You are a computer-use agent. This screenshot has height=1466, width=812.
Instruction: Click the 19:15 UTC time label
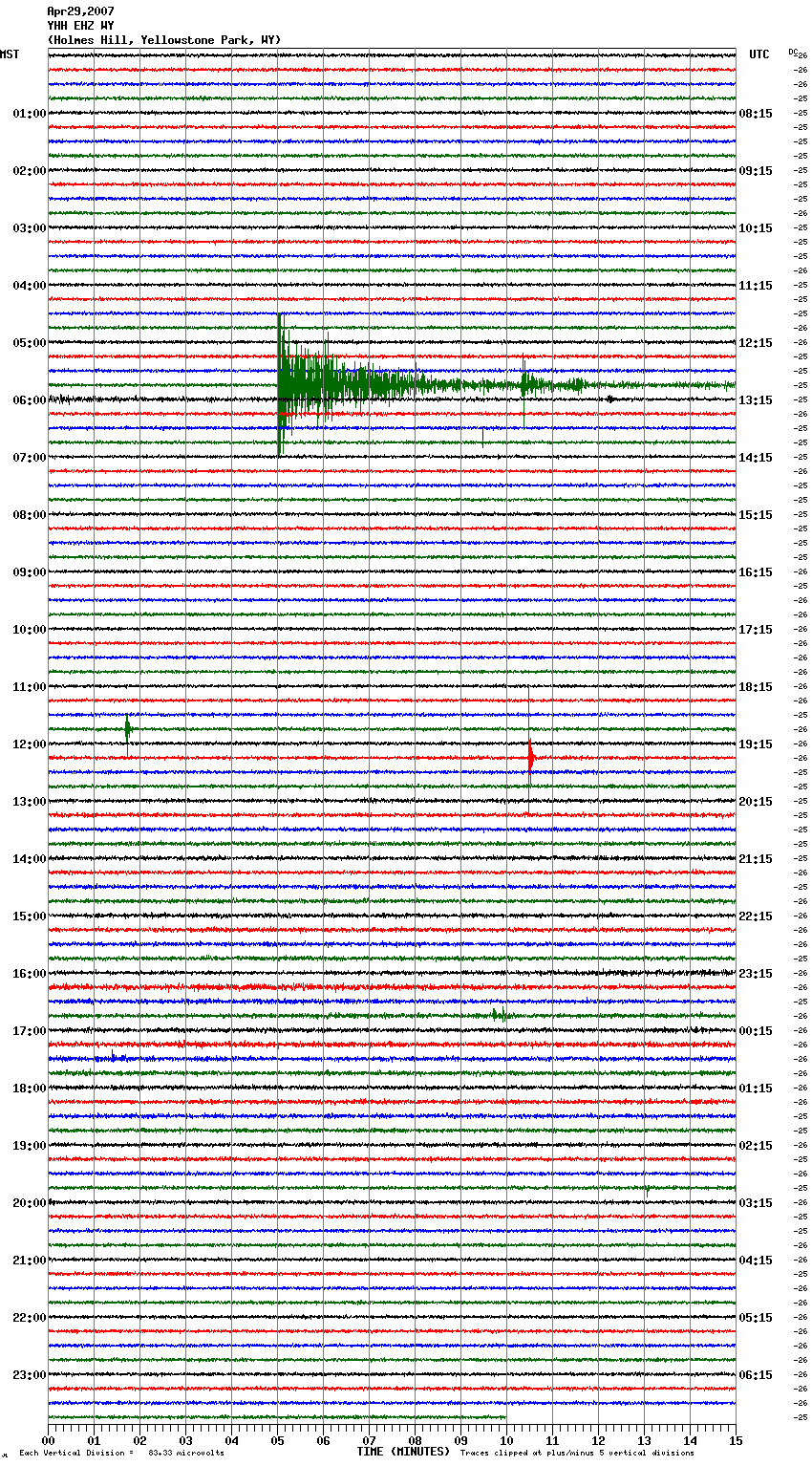pyautogui.click(x=756, y=744)
